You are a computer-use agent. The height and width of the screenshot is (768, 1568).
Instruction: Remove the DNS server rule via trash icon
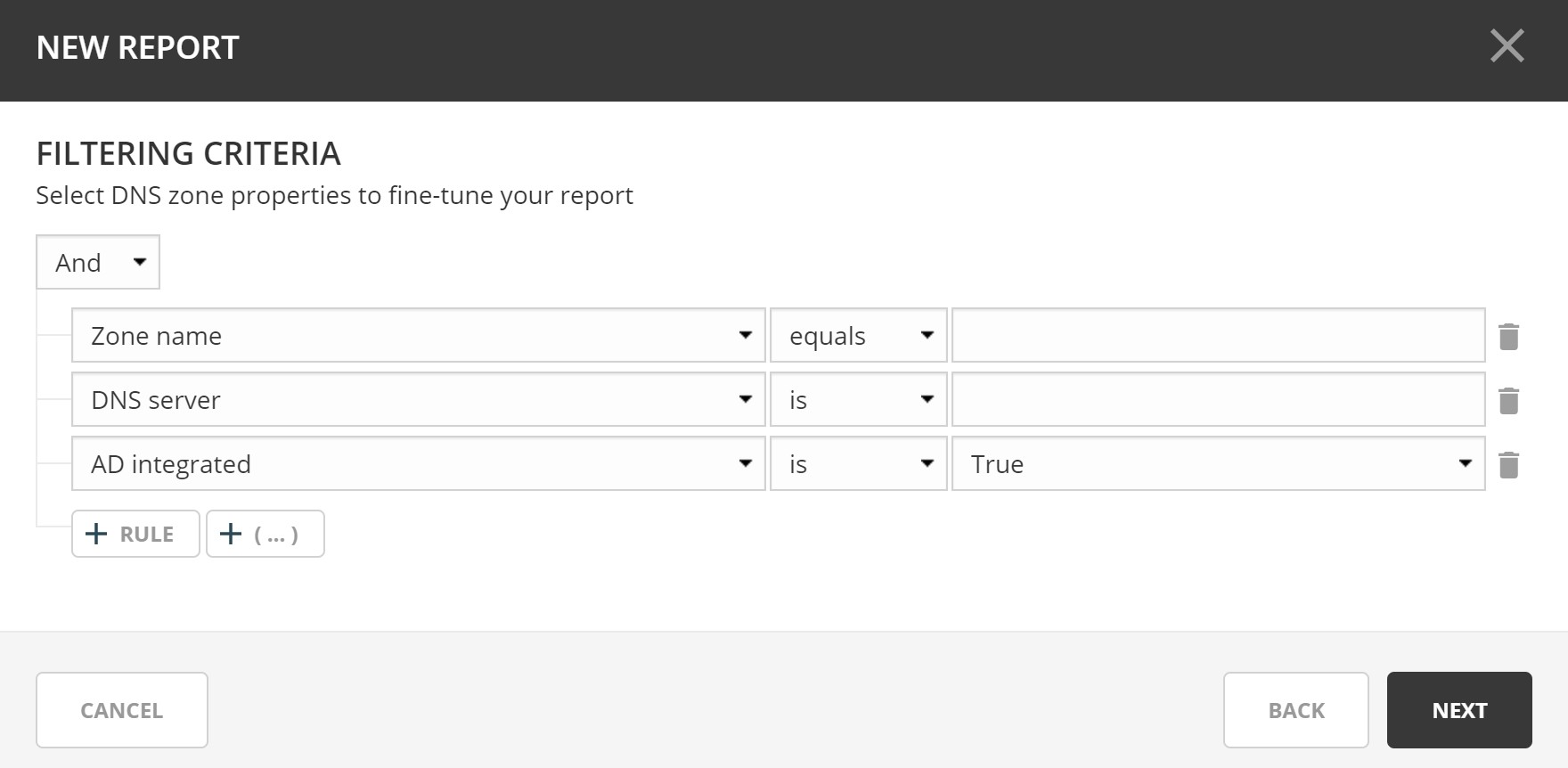click(x=1508, y=401)
